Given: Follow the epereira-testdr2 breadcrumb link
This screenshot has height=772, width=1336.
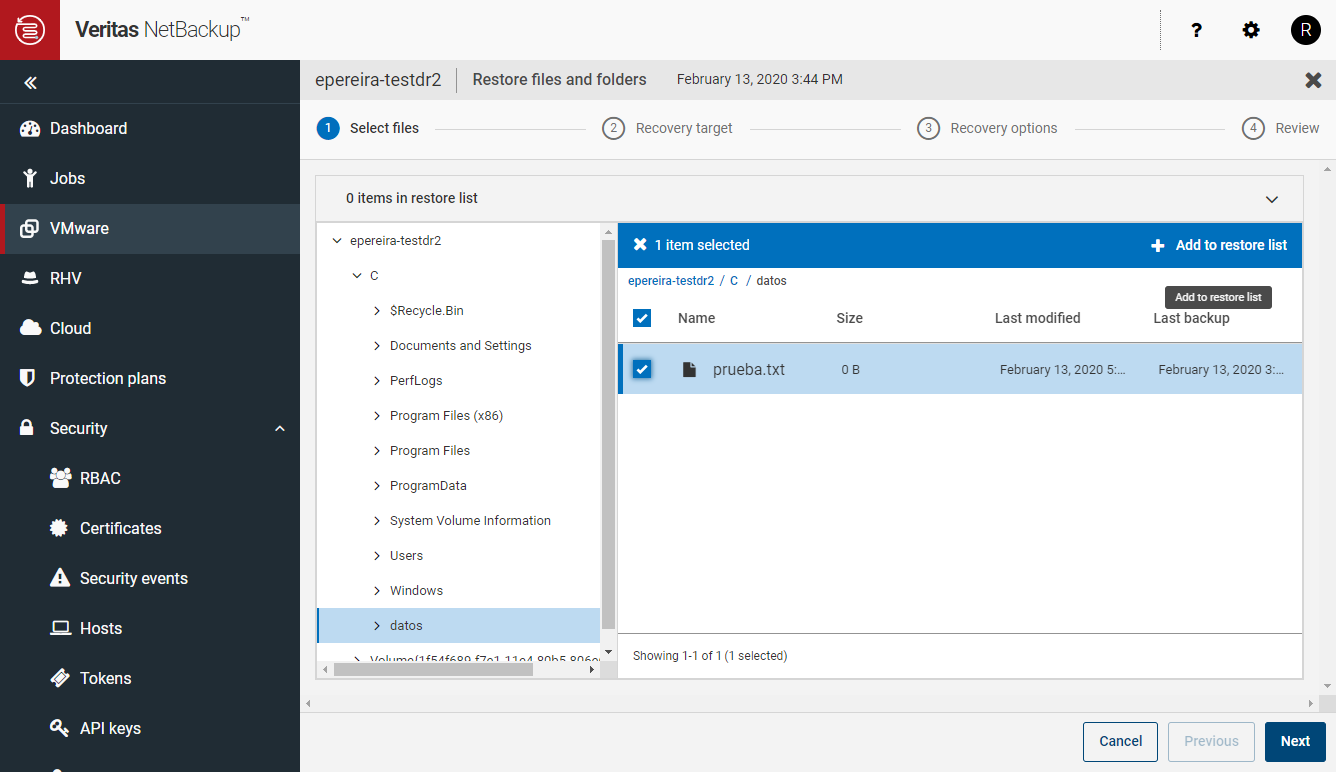Looking at the screenshot, I should [x=671, y=281].
